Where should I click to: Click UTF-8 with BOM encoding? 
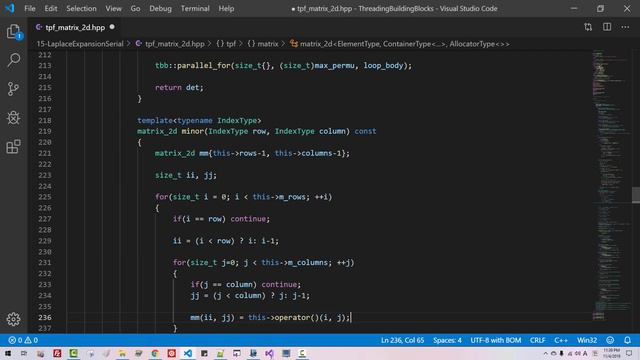point(496,340)
